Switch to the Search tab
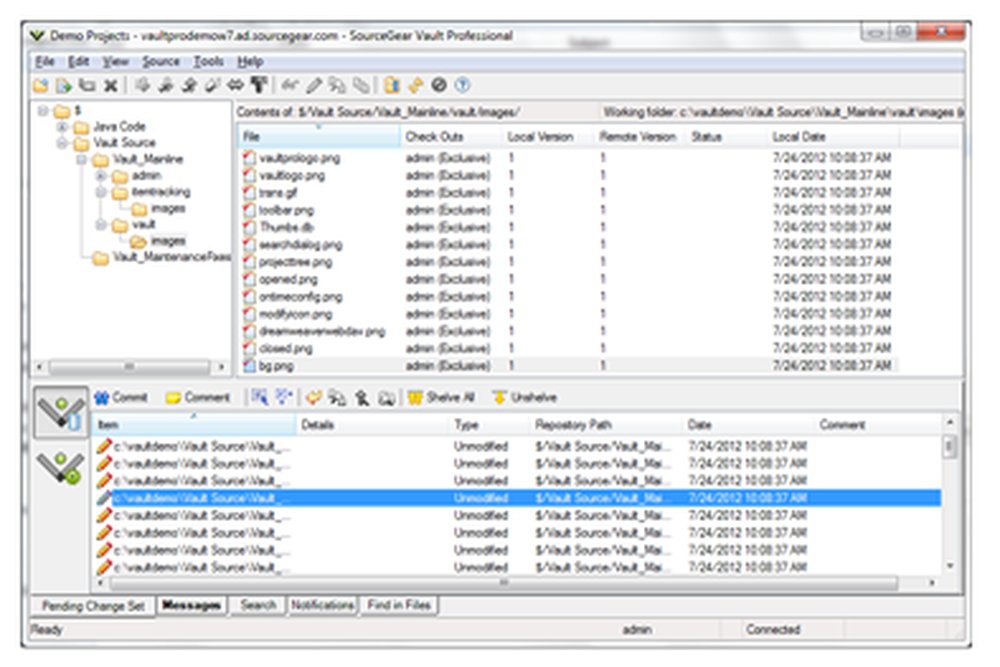1000x667 pixels. [258, 605]
